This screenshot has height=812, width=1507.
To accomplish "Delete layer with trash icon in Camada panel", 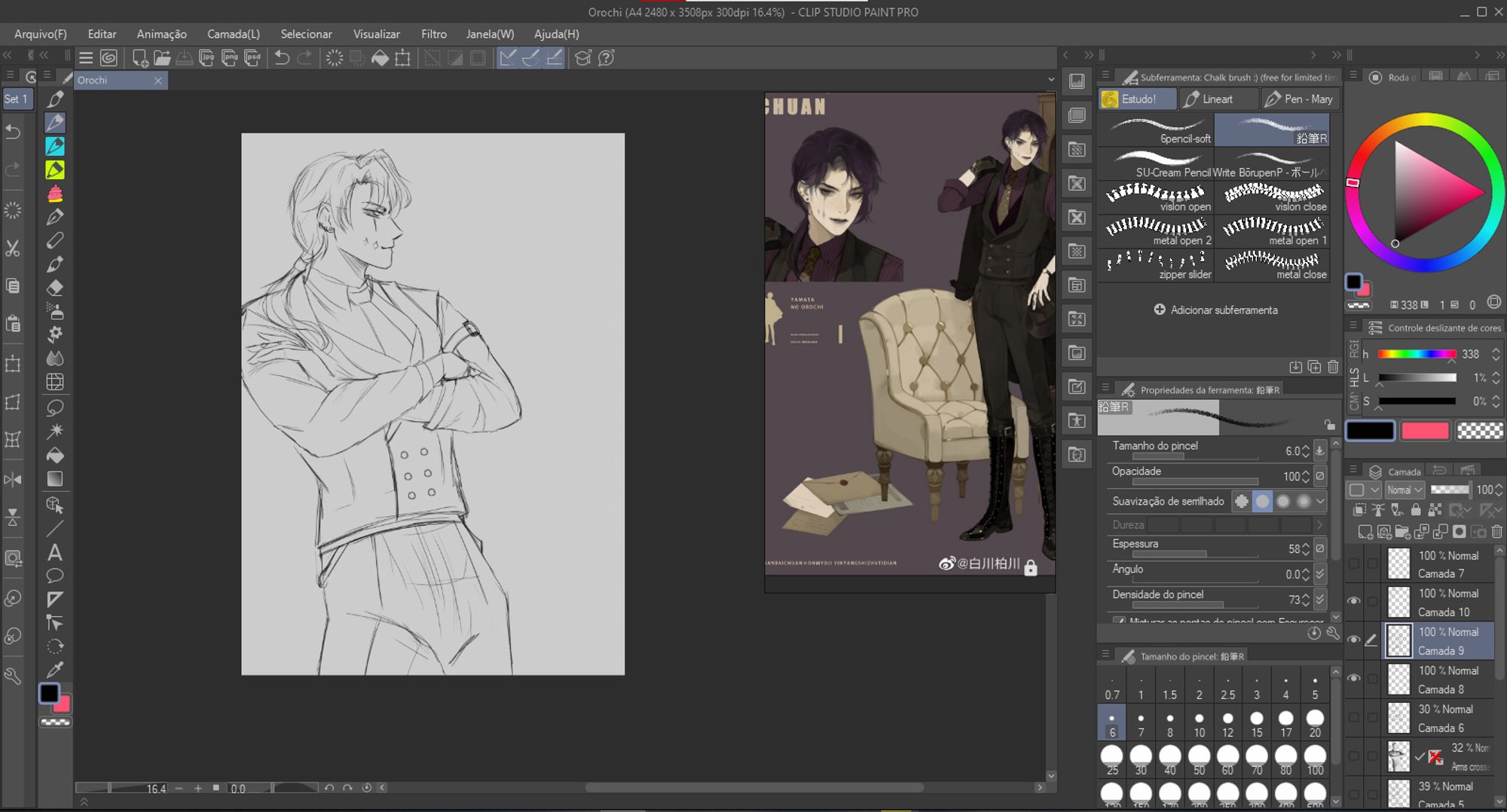I will [1496, 532].
